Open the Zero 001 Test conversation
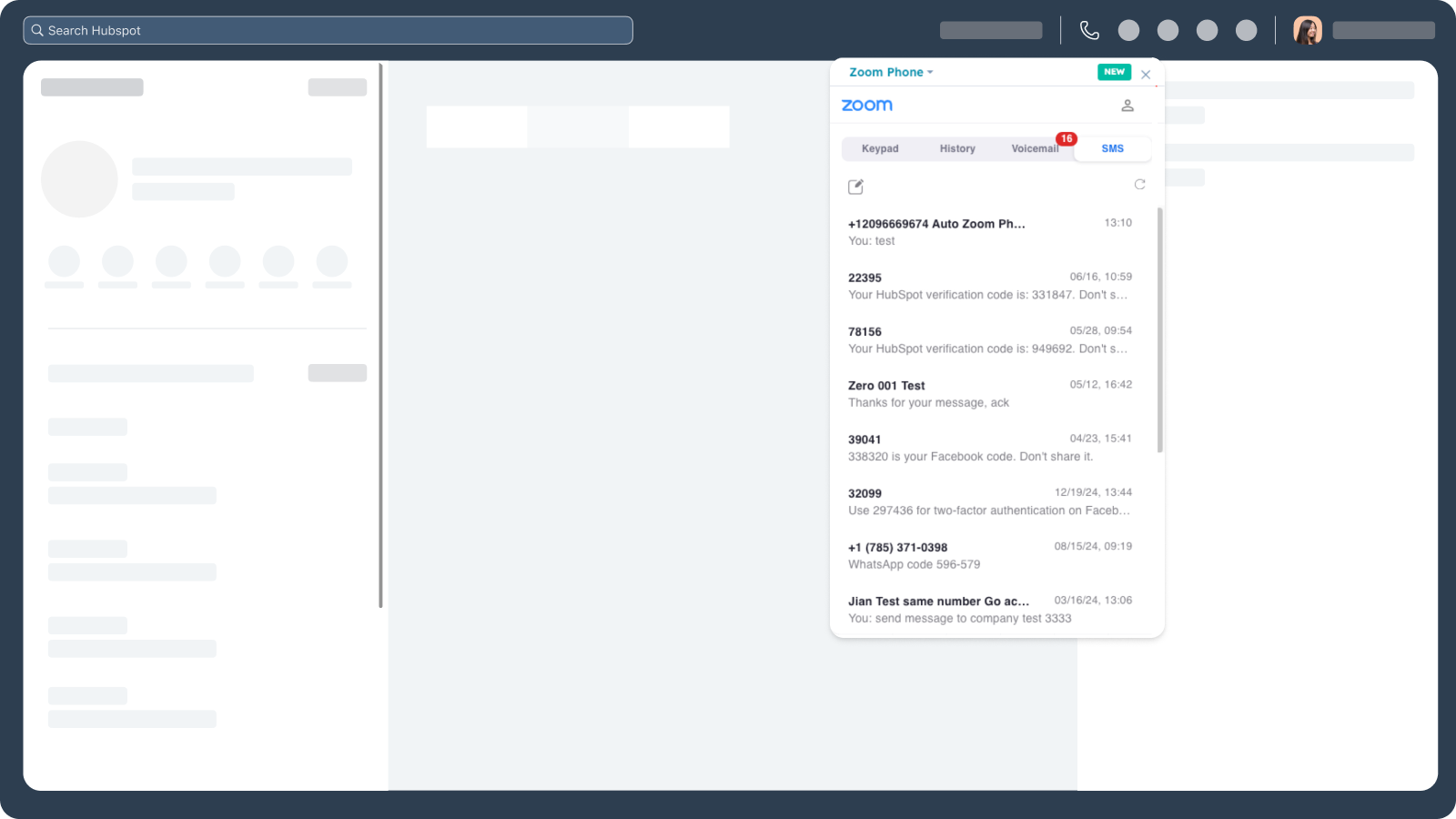 coord(990,394)
